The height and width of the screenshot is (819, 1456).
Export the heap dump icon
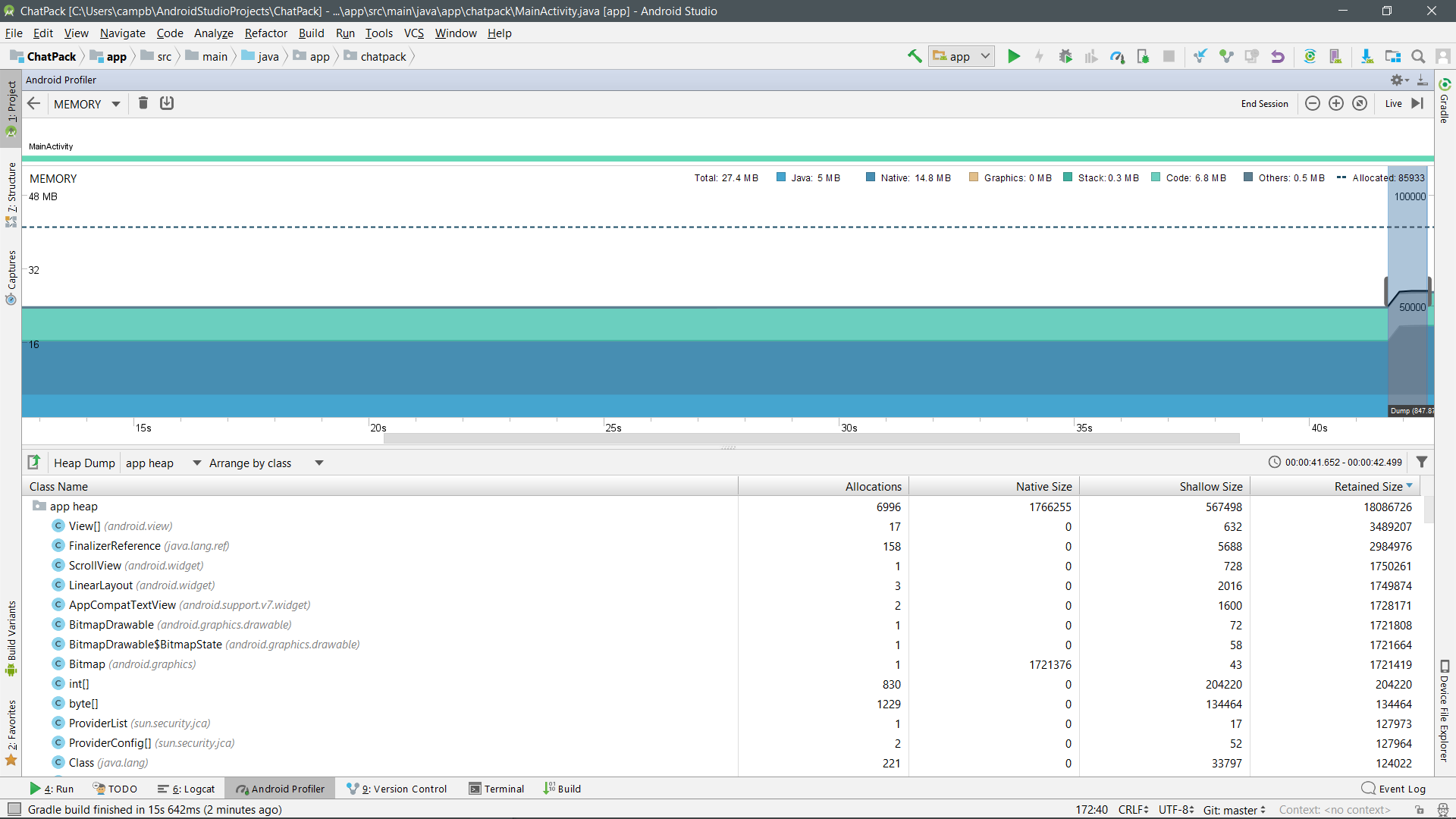(34, 462)
